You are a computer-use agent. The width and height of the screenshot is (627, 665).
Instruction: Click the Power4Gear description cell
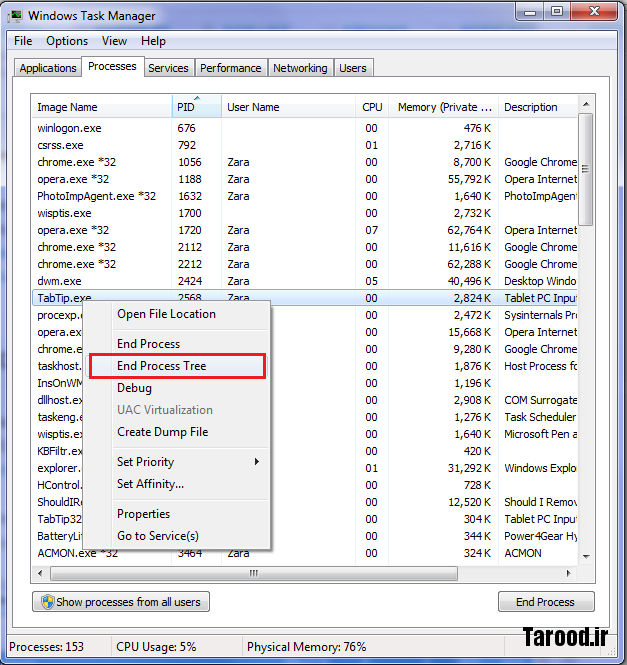[540, 536]
